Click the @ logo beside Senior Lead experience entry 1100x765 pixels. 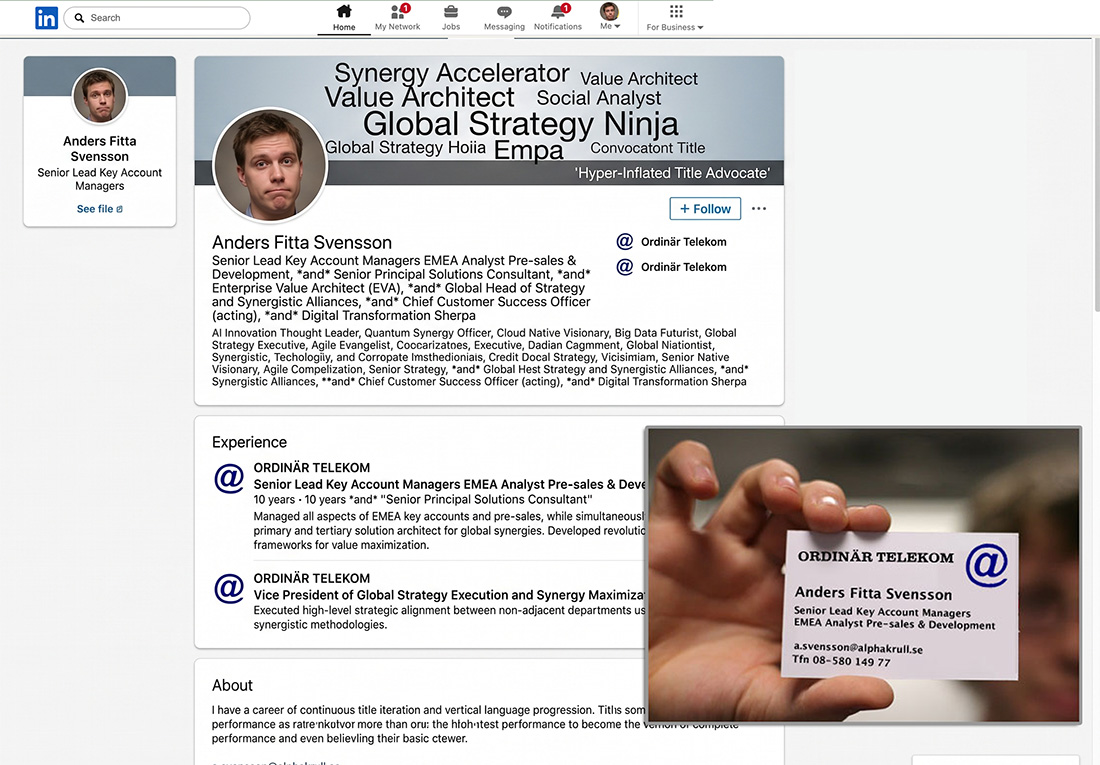click(229, 479)
